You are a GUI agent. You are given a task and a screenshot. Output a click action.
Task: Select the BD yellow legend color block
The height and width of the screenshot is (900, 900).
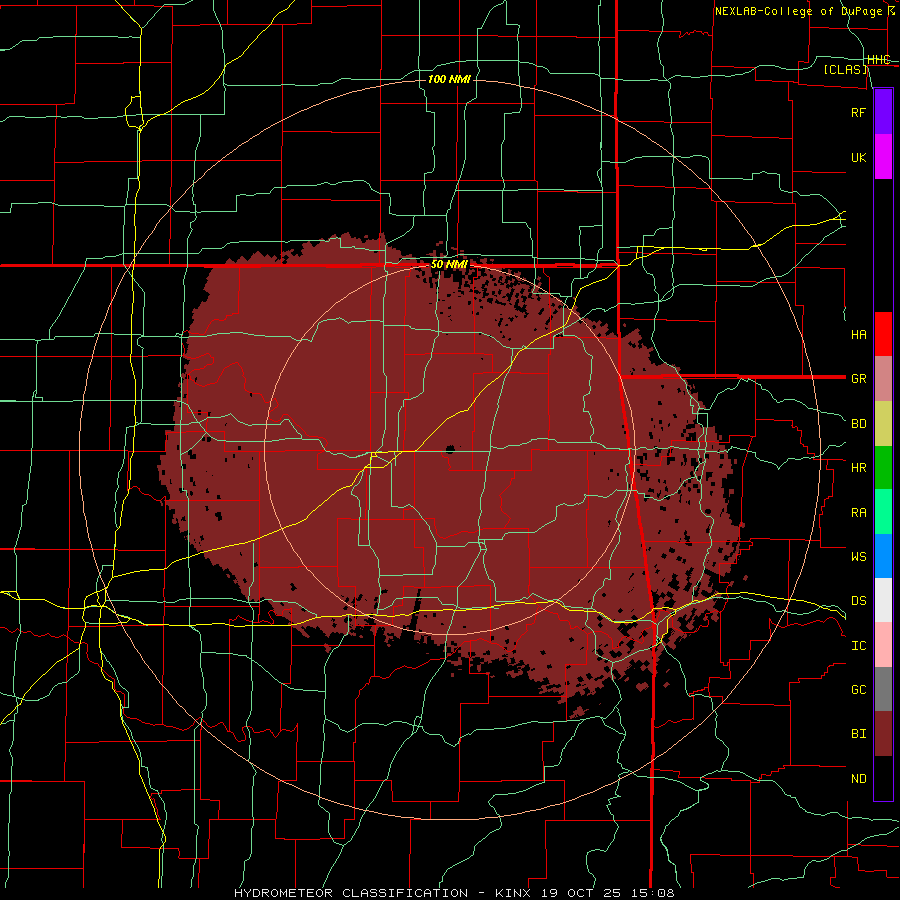883,424
